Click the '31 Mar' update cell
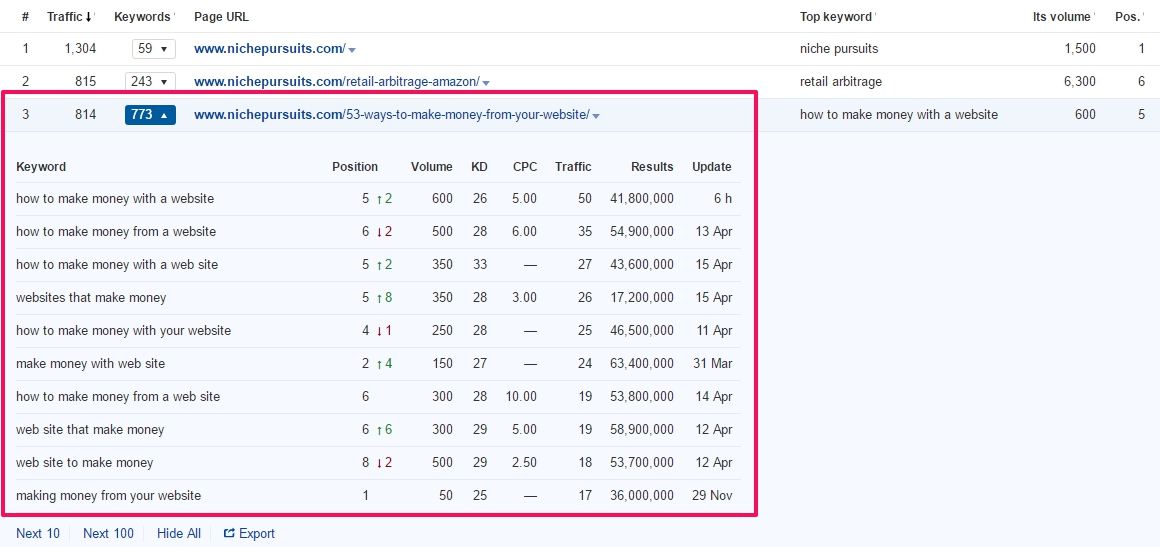The height and width of the screenshot is (547, 1160). pyautogui.click(x=714, y=363)
